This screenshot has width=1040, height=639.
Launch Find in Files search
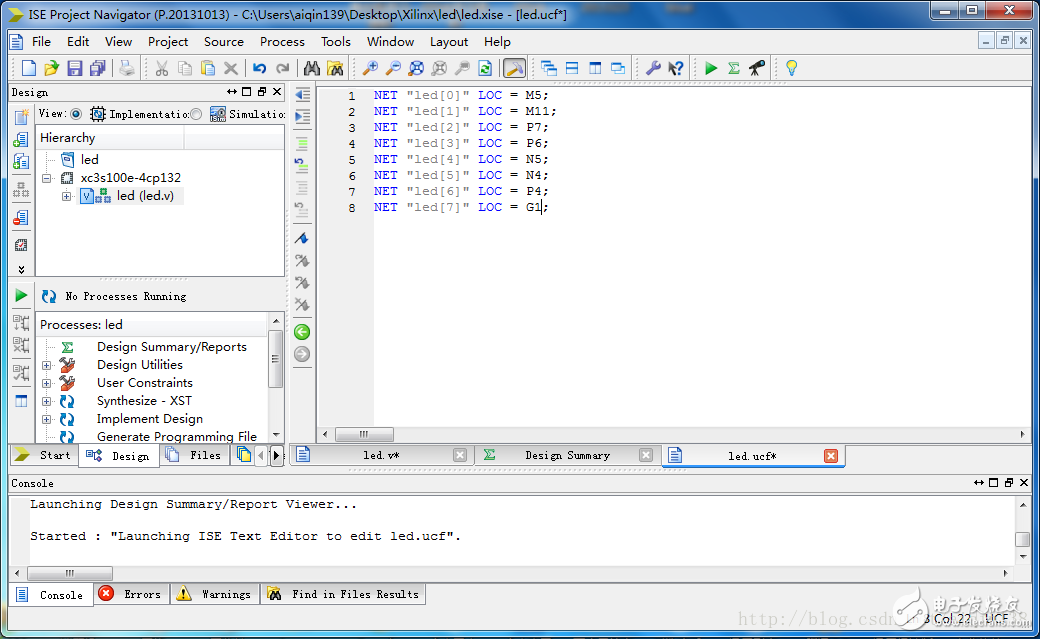coord(337,67)
